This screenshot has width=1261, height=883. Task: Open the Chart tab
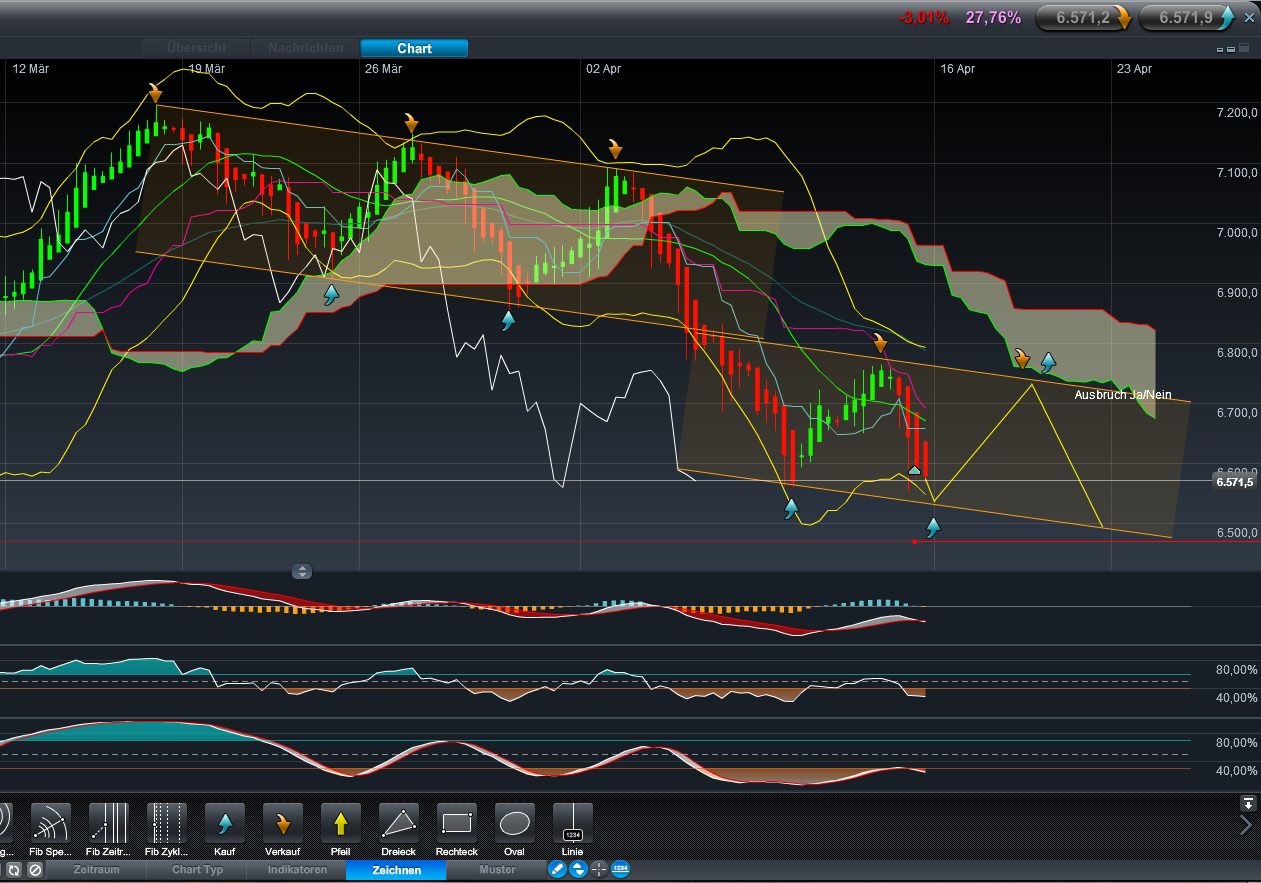point(414,48)
